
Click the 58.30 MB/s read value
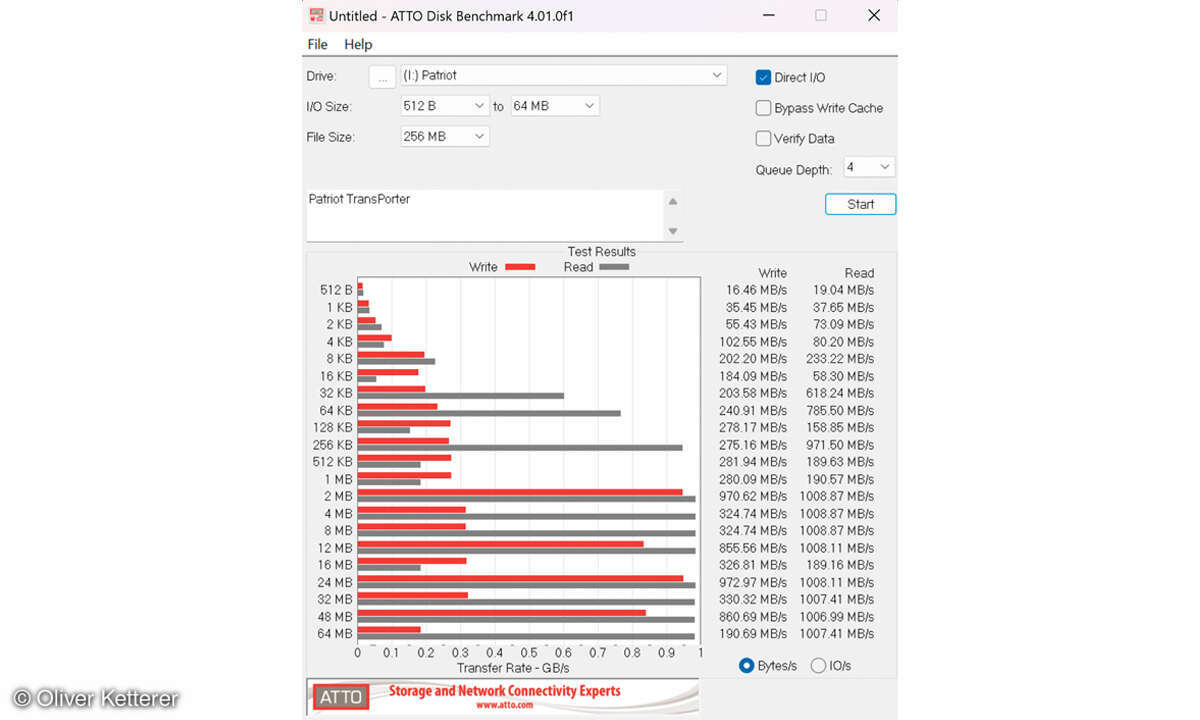click(x=843, y=376)
